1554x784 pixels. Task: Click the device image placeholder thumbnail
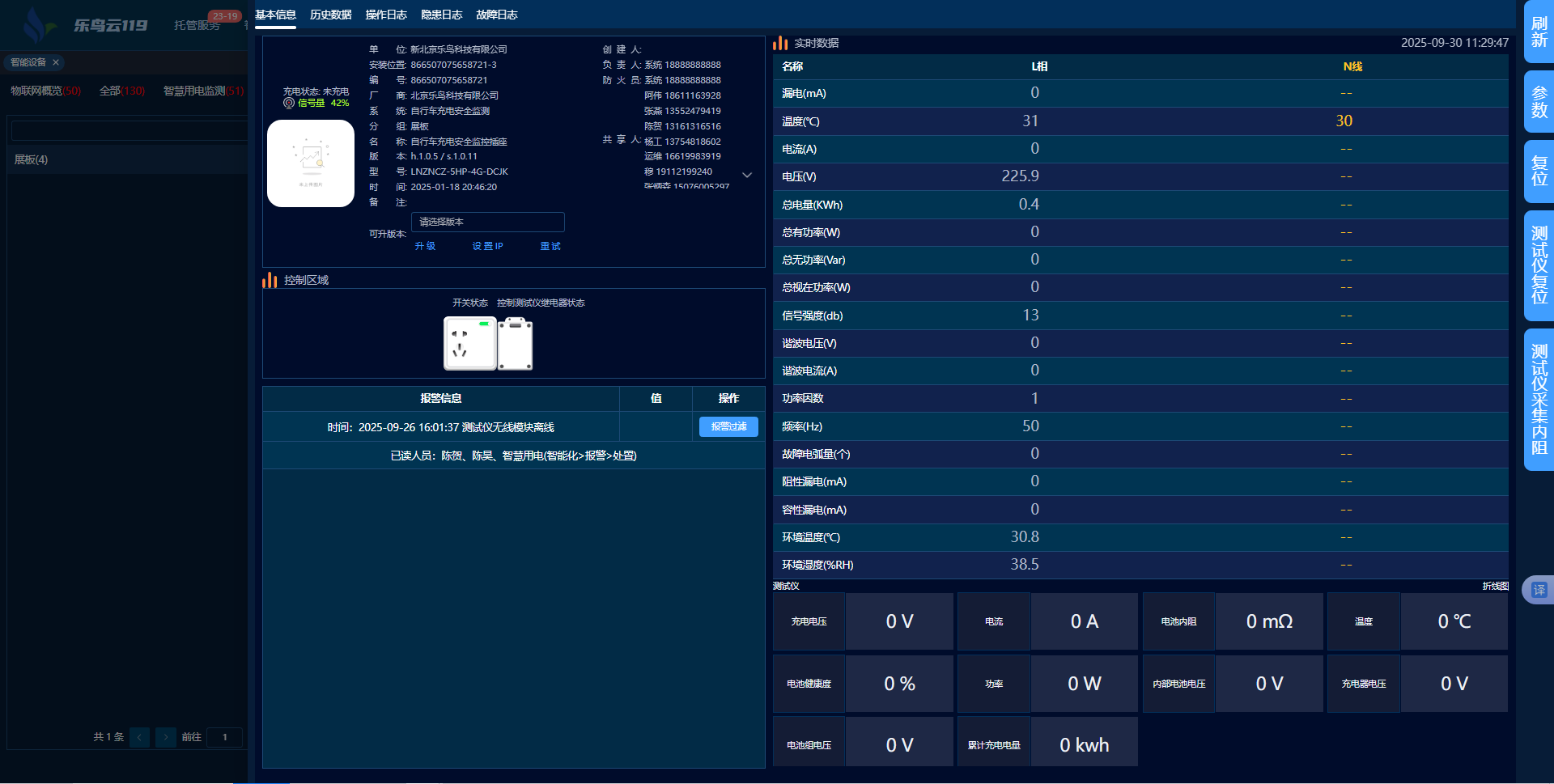pyautogui.click(x=311, y=163)
